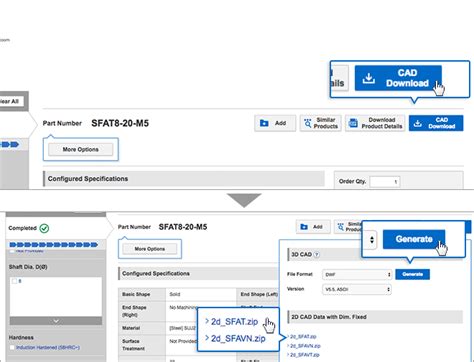This screenshot has height=362, width=474.
Task: Enable the Induction Hardened (58HRC~) checkbox
Action: click(x=12, y=348)
